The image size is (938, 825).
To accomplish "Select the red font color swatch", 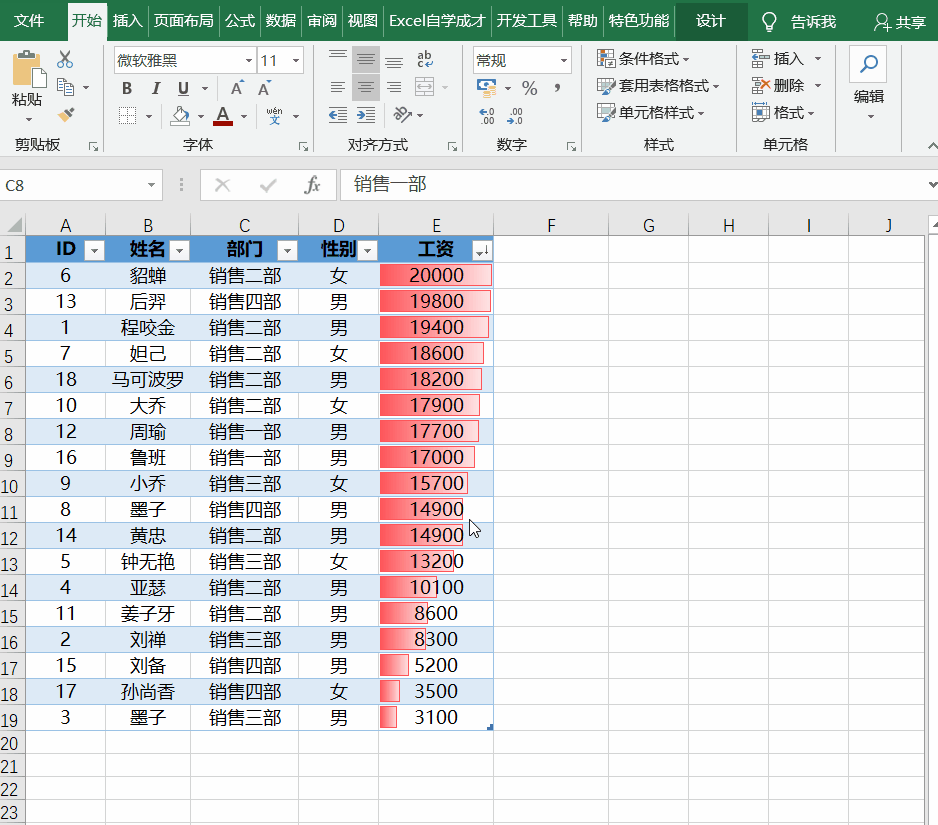I will pos(222,118).
